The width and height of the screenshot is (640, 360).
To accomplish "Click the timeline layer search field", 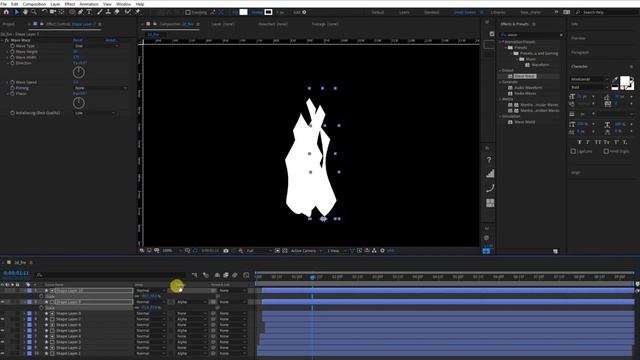I will click(110, 275).
